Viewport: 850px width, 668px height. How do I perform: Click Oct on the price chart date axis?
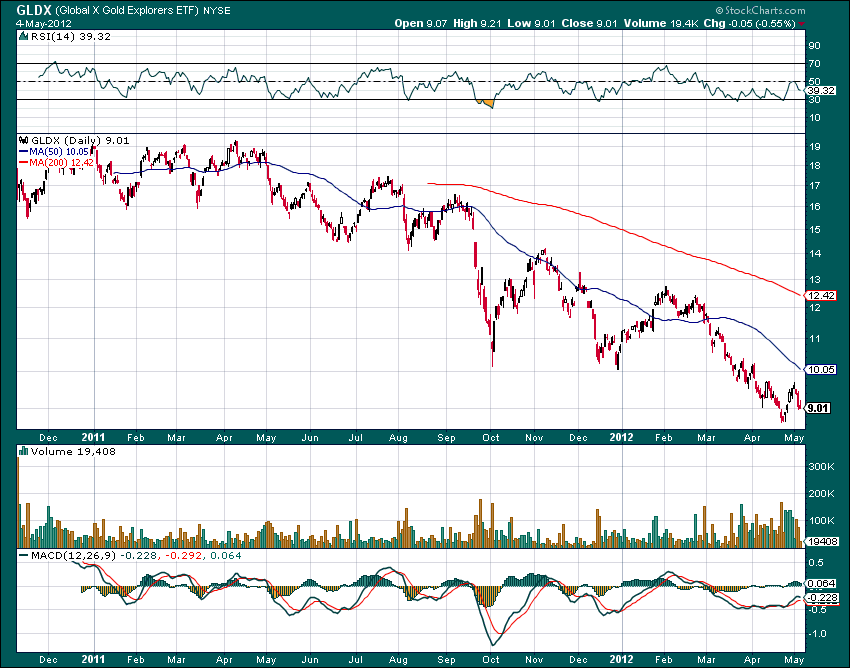pos(491,438)
